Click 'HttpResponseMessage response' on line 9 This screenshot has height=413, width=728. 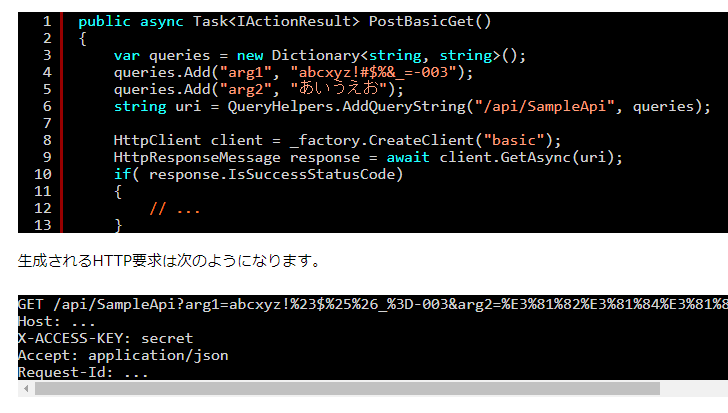(x=236, y=158)
